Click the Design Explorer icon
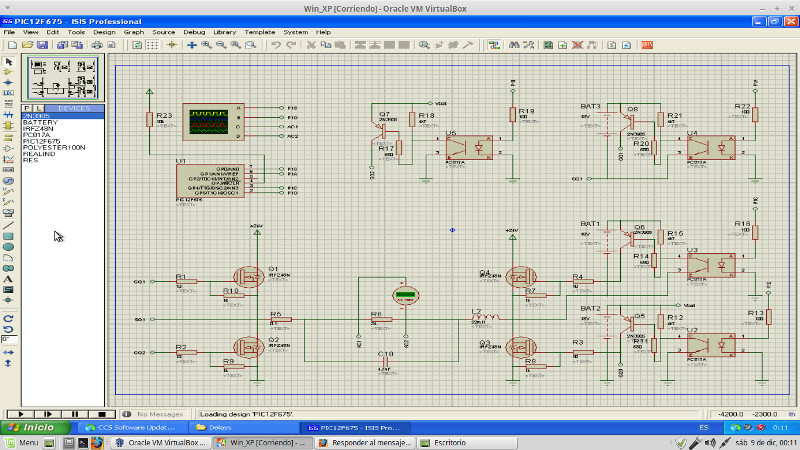800x450 pixels. [x=548, y=45]
